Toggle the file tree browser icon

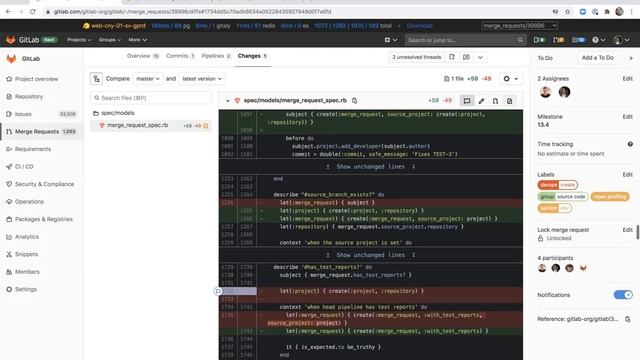[97, 79]
